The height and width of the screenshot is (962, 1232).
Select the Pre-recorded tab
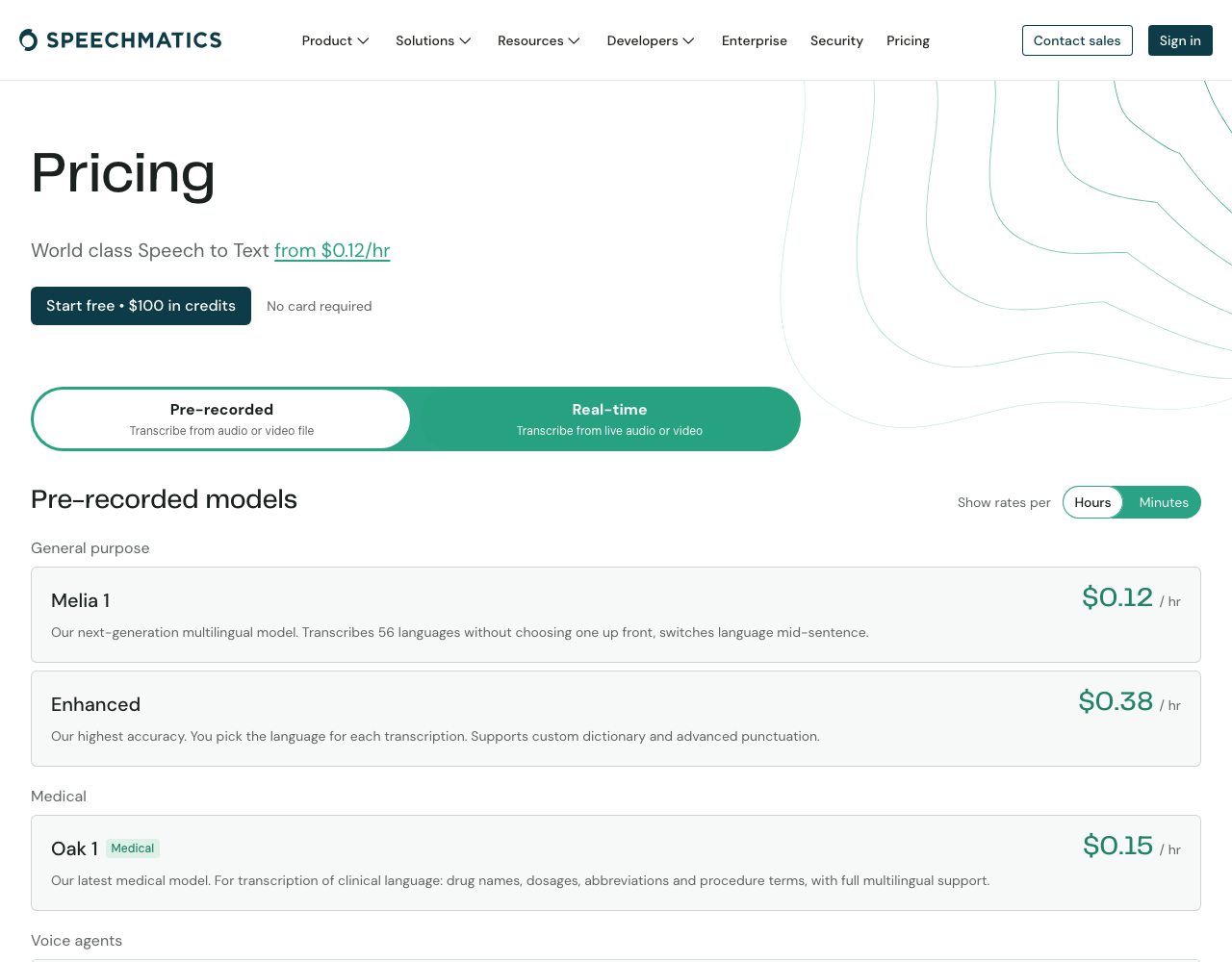(221, 418)
